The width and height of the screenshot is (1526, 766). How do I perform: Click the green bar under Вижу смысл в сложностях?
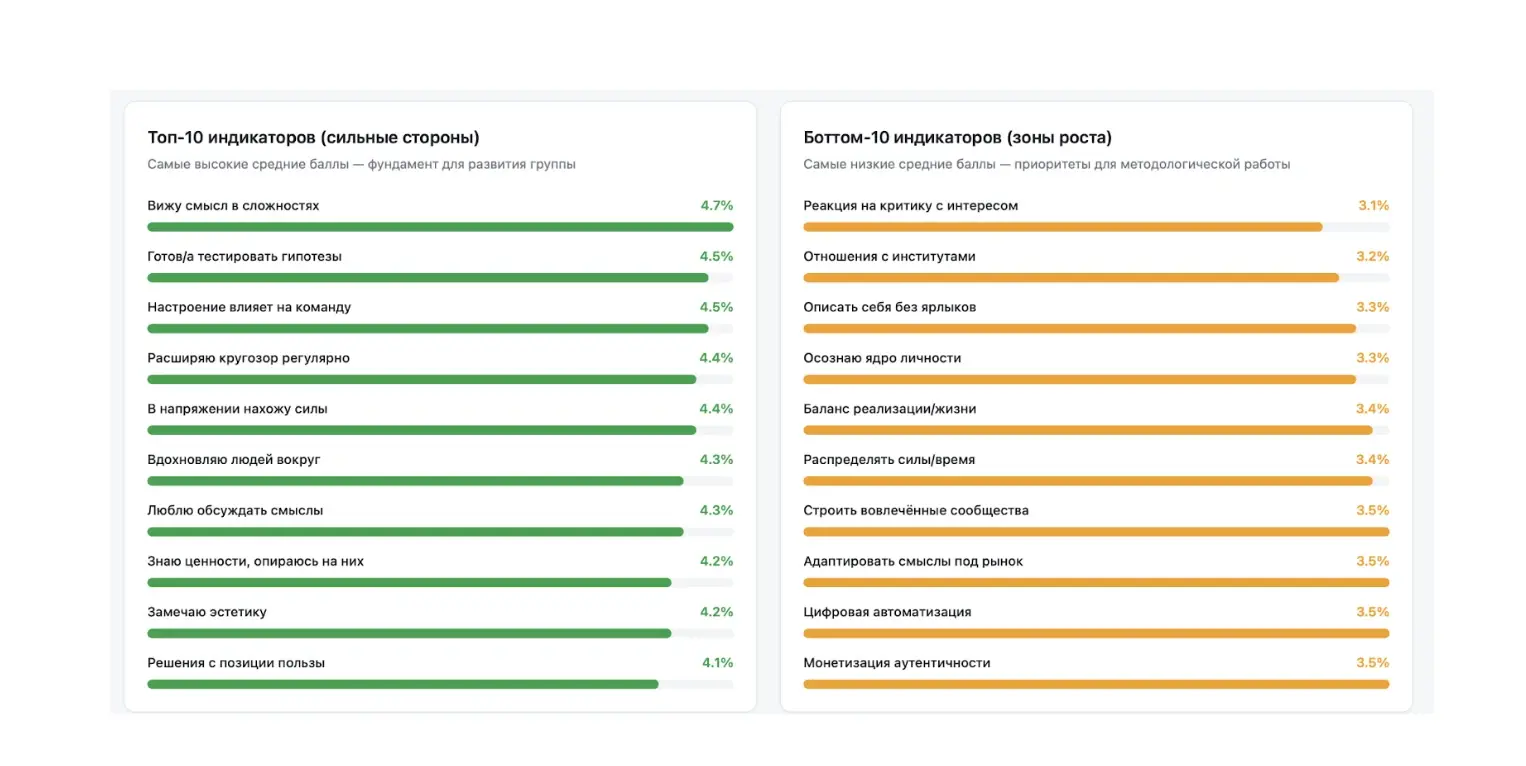(440, 227)
